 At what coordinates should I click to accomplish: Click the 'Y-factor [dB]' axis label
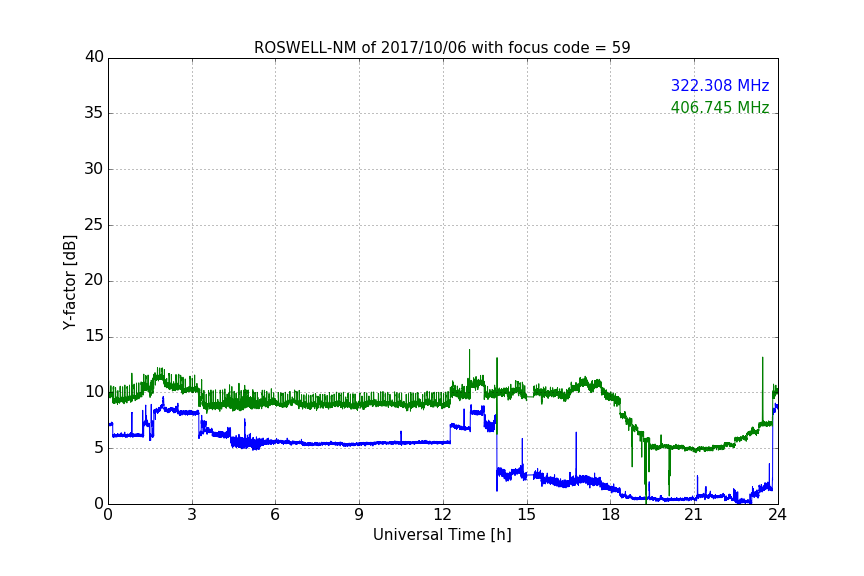click(70, 283)
